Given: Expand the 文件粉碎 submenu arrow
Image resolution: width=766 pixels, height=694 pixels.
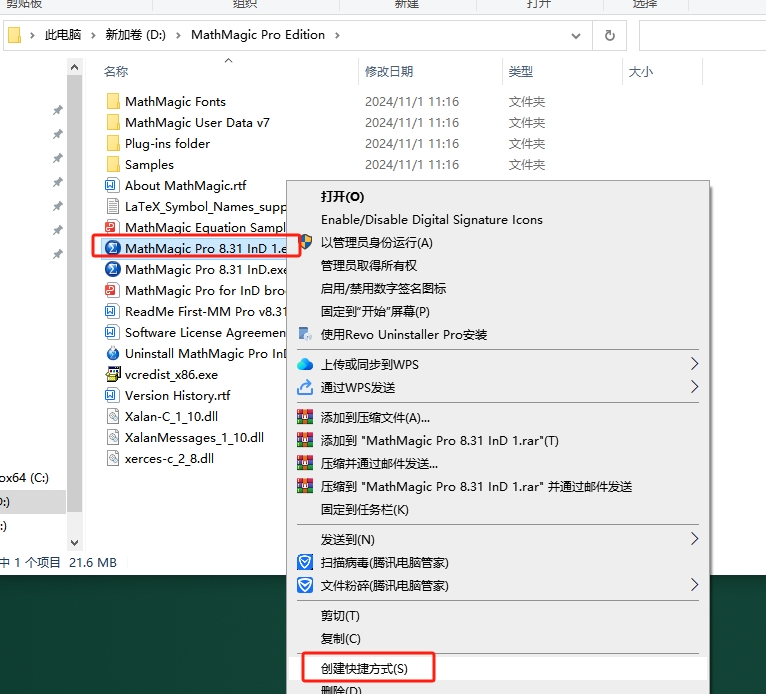Looking at the screenshot, I should (694, 585).
